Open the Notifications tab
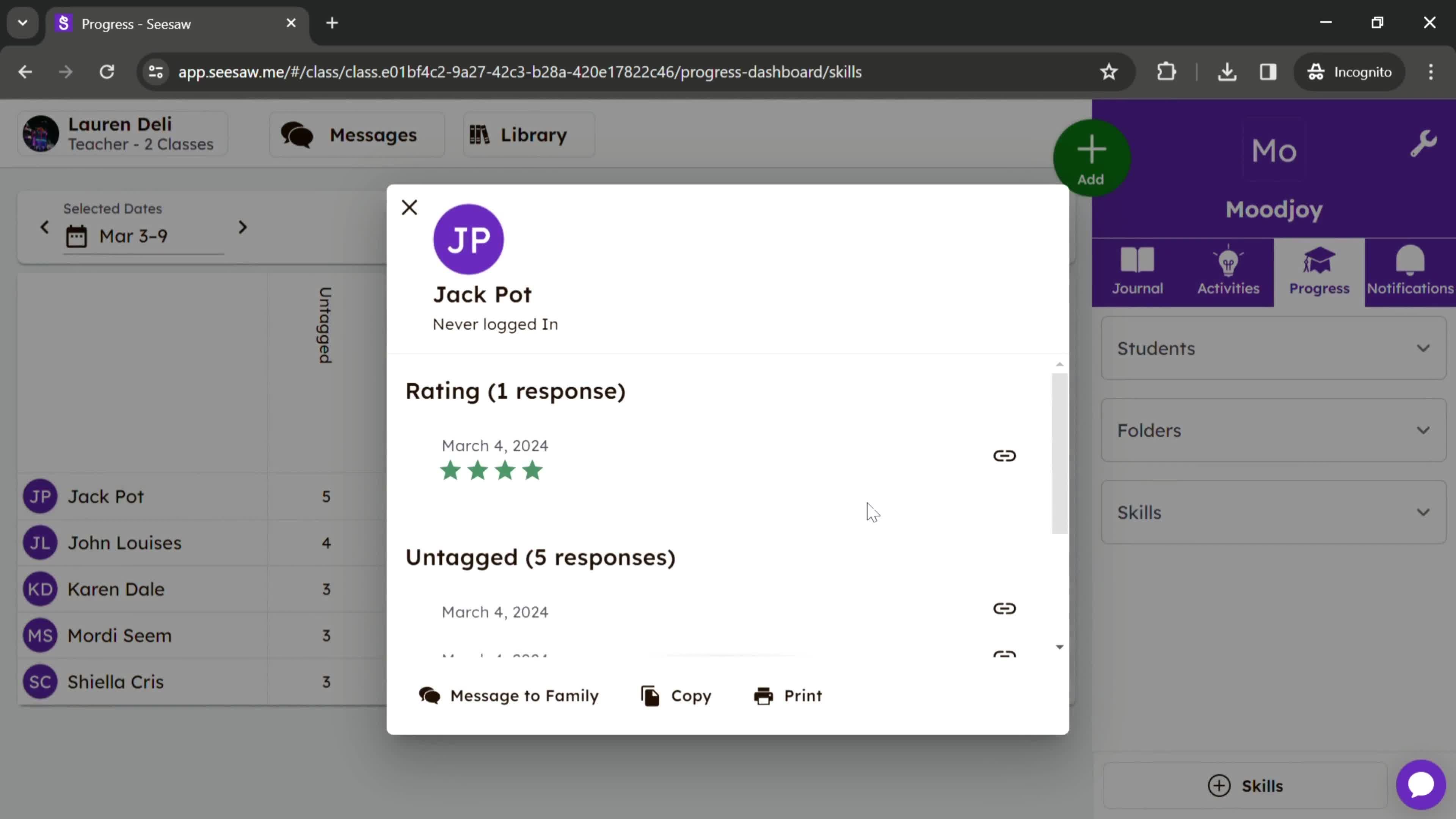1456x819 pixels. pos(1410,272)
